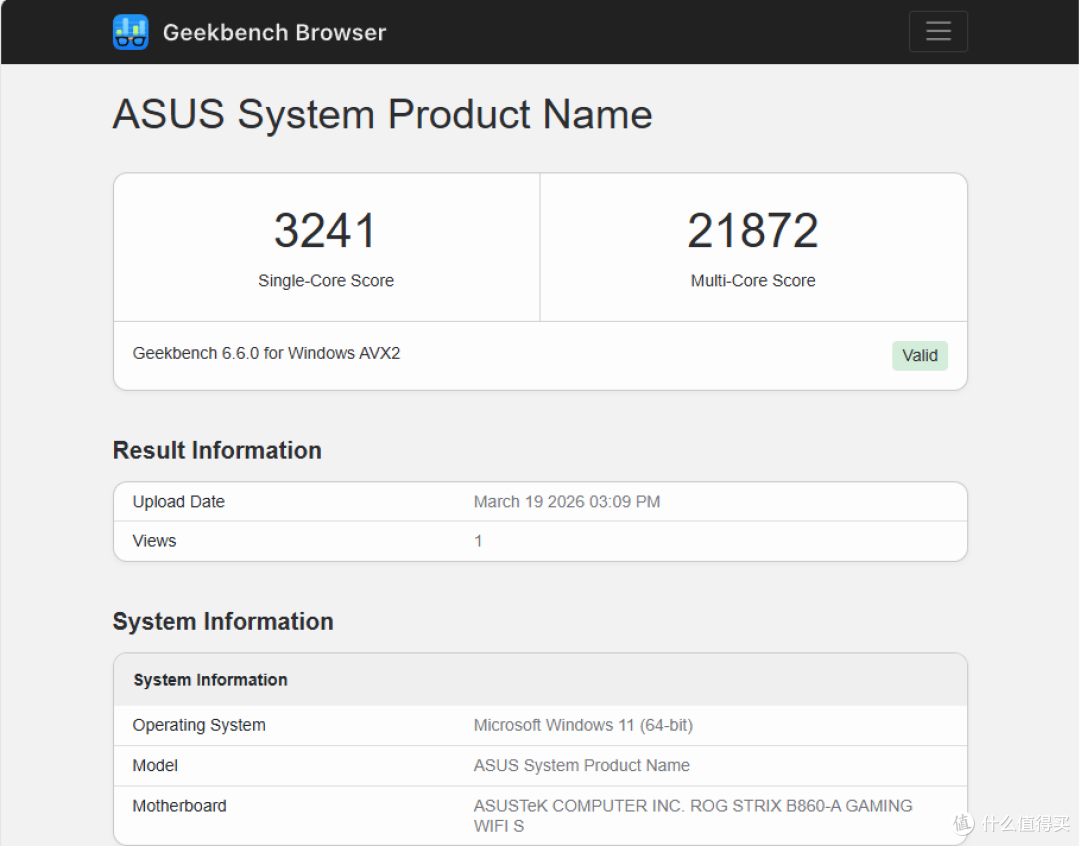Click the Multi-Core Score label
Viewport: 1080px width, 846px height.
click(753, 280)
